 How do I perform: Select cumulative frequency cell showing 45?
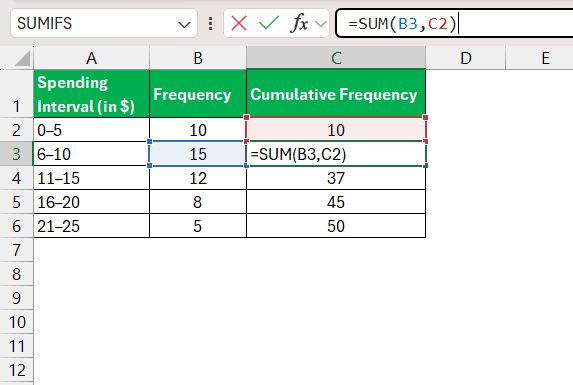tap(336, 202)
